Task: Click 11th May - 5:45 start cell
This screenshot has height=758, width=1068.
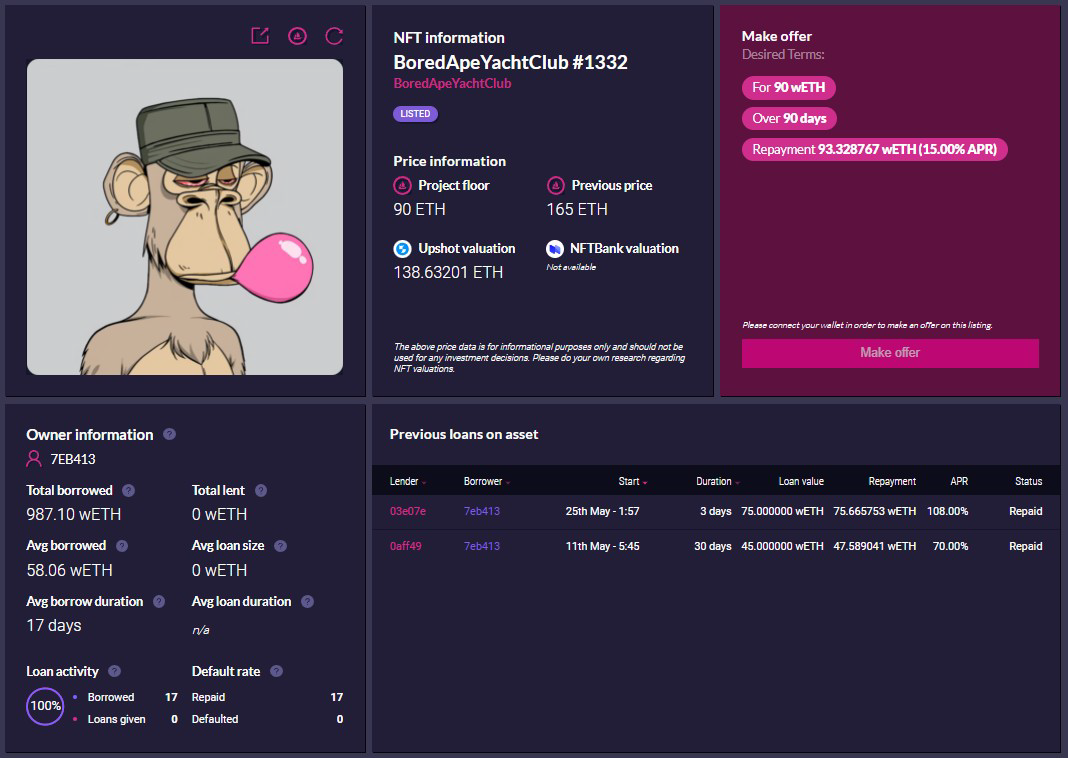Action: tap(602, 546)
